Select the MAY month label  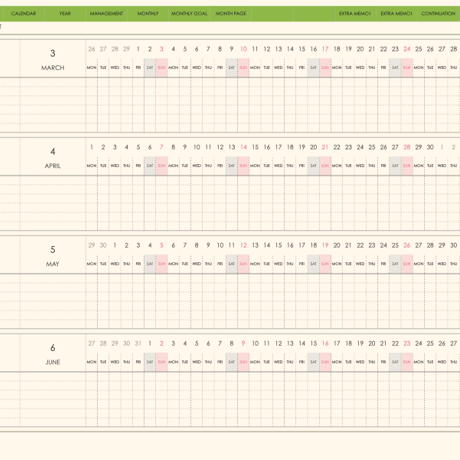[53, 264]
